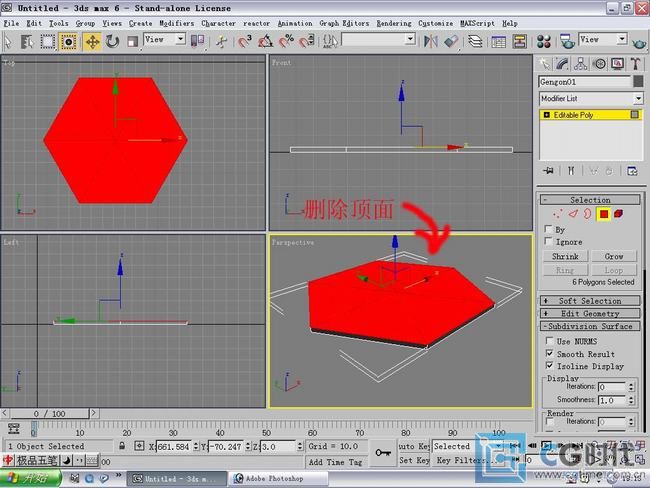Viewport: 650px width, 488px height.
Task: Expand Edit Geometry rollout
Action: click(x=590, y=313)
